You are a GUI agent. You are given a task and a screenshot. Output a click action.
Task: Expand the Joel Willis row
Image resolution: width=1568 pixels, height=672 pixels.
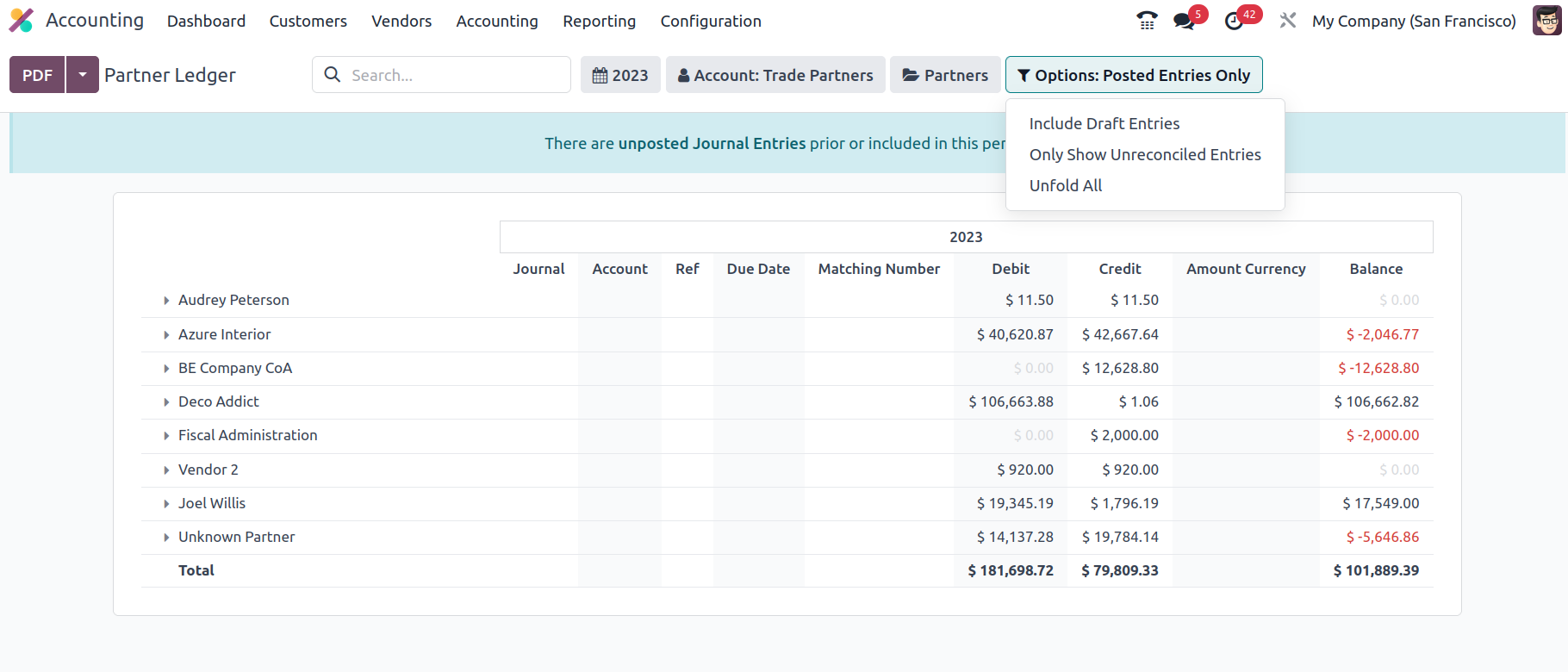166,504
